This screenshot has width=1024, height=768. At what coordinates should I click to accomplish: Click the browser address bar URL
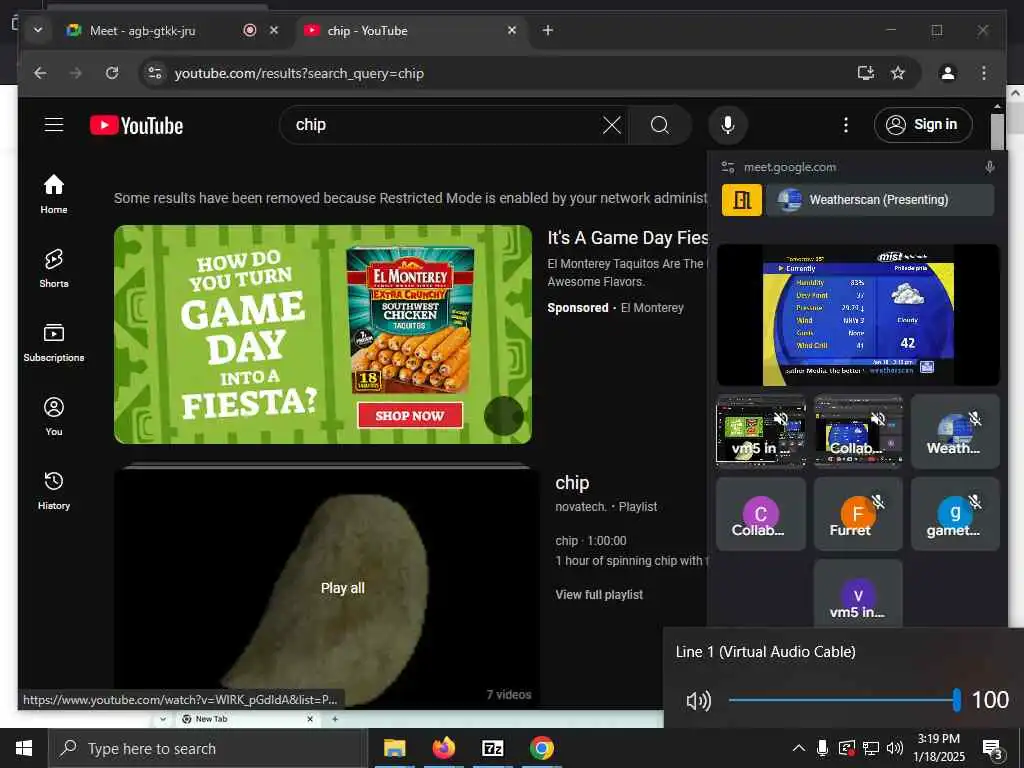[x=299, y=73]
